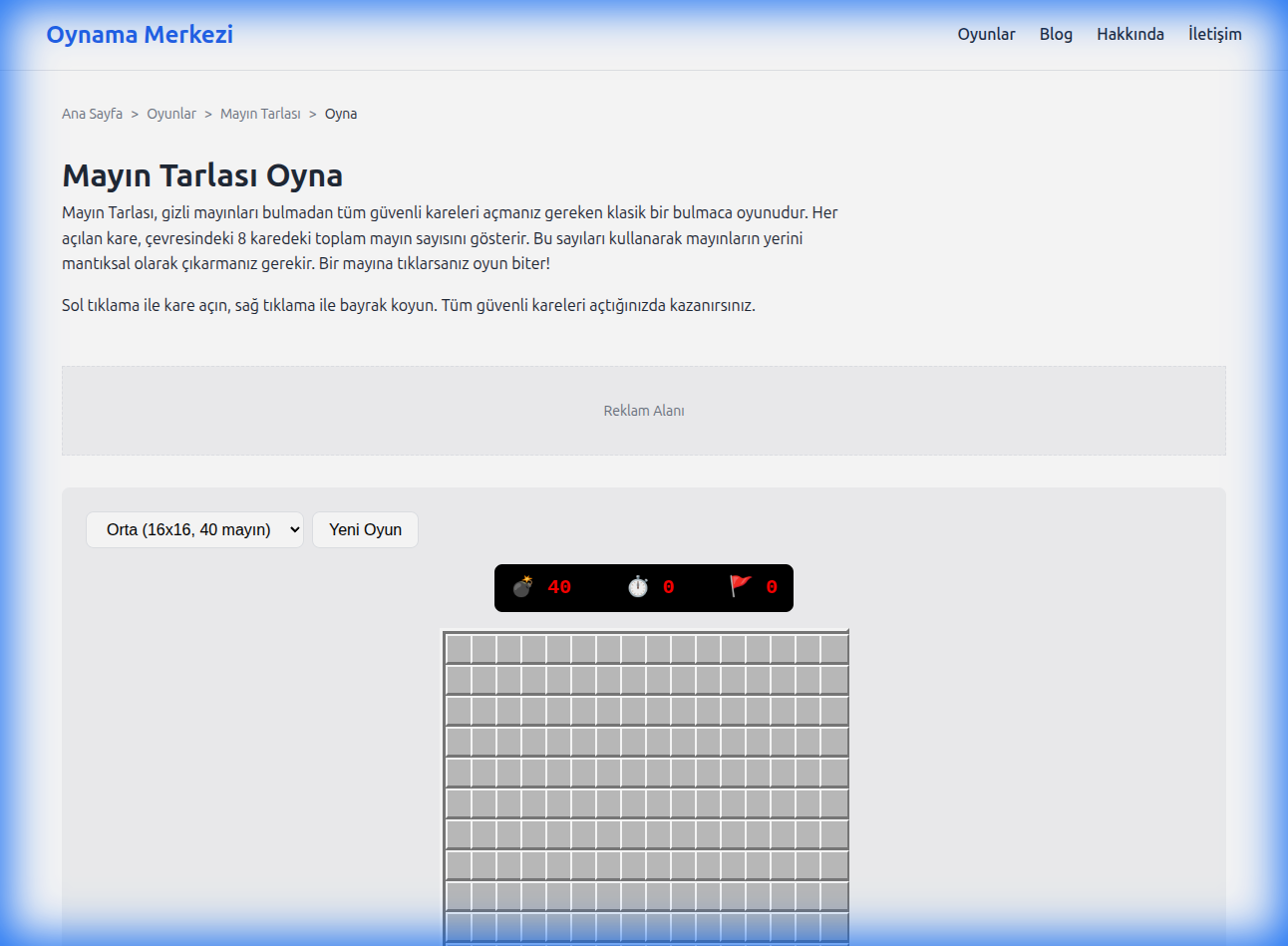Click the stopwatch timer icon

(638, 587)
